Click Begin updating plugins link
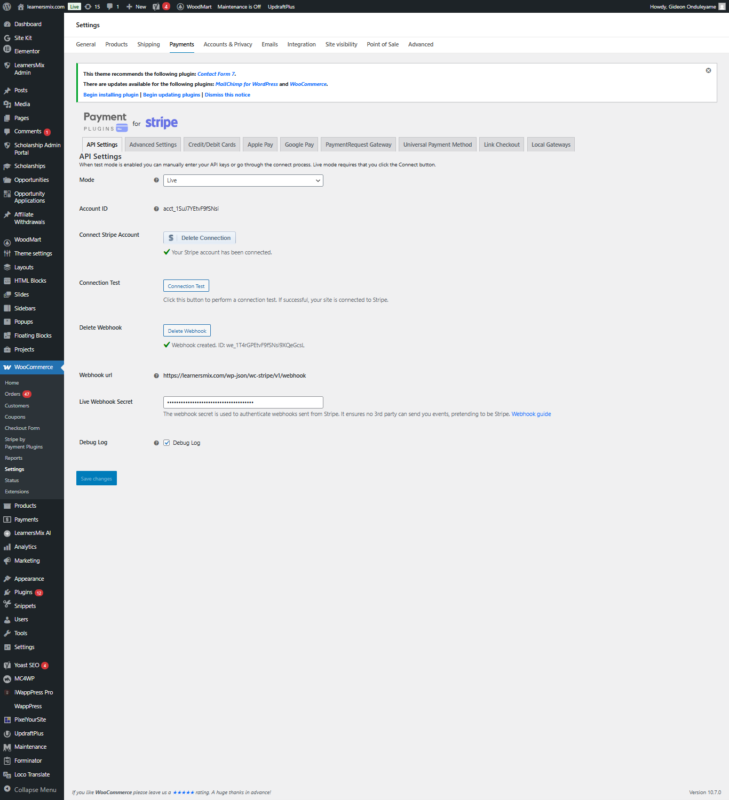This screenshot has width=729, height=800. coord(171,95)
